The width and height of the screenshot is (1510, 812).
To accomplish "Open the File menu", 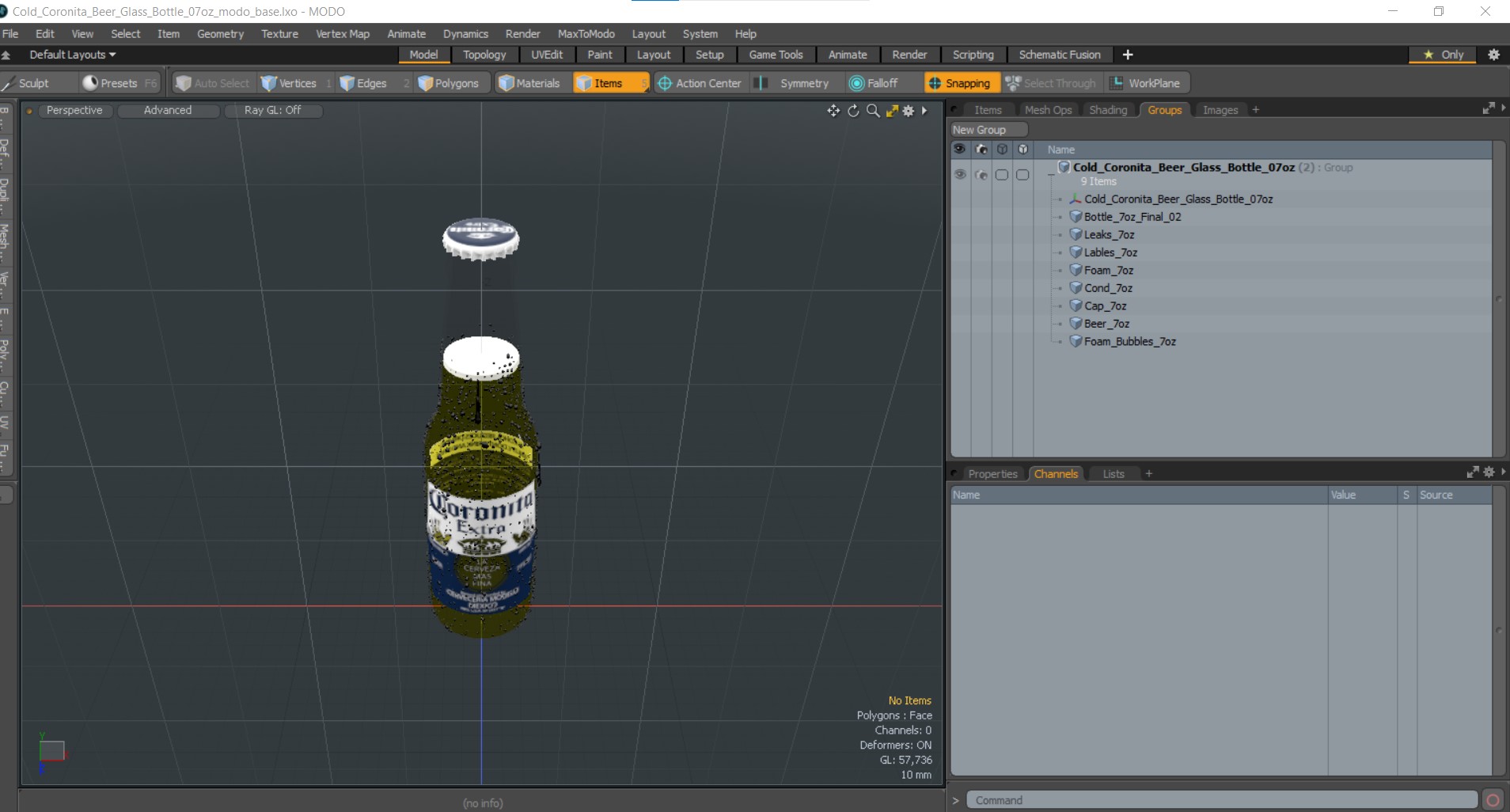I will (x=10, y=34).
